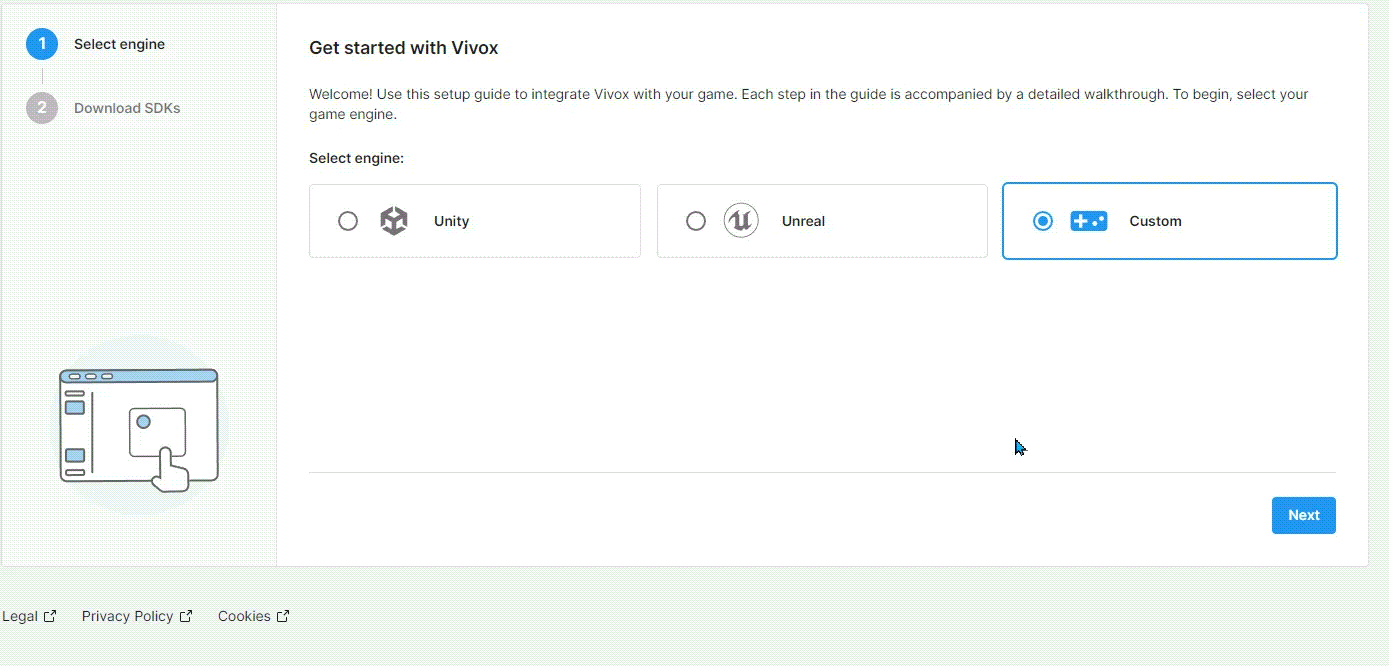Click the Unreal Engine logo icon
This screenshot has width=1389, height=666.
click(740, 221)
